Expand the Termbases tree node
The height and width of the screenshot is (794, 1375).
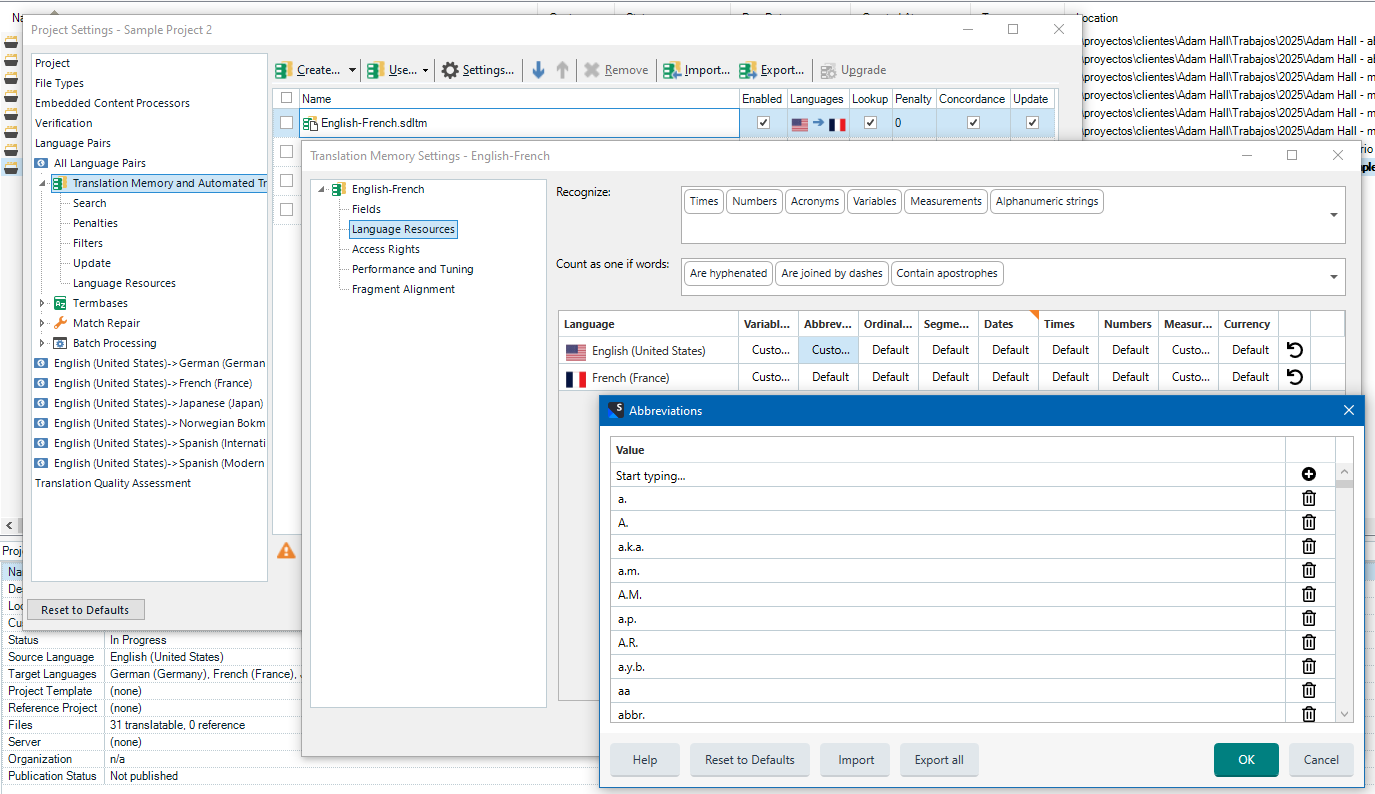point(41,303)
